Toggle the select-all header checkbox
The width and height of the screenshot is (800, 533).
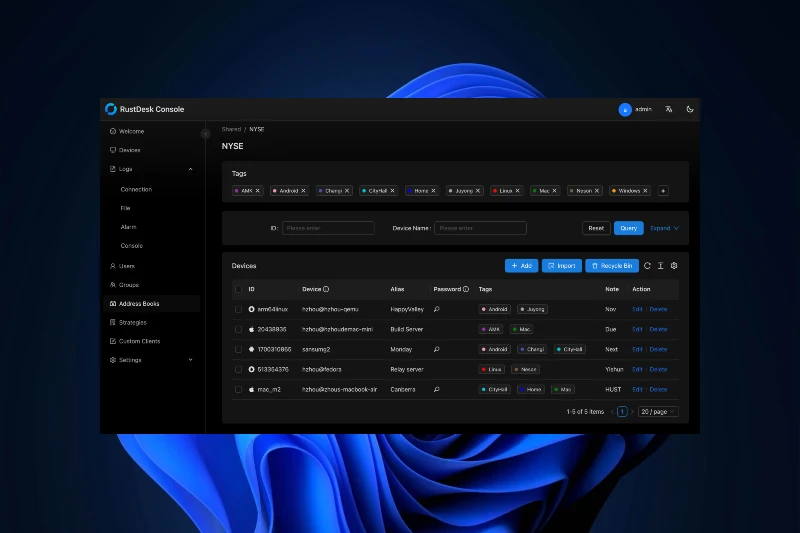tap(238, 289)
